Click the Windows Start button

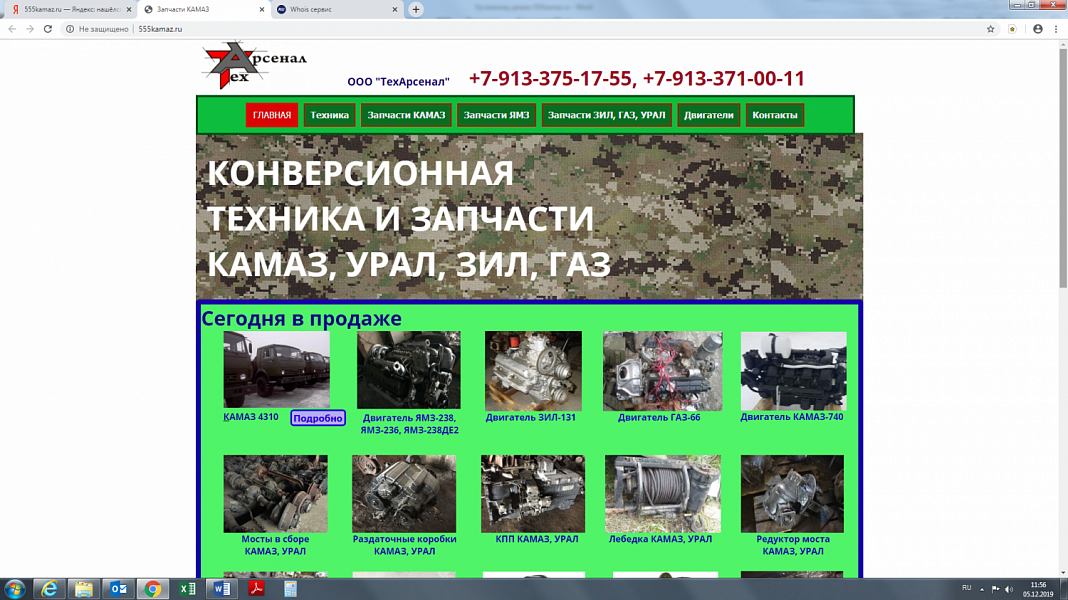point(15,588)
